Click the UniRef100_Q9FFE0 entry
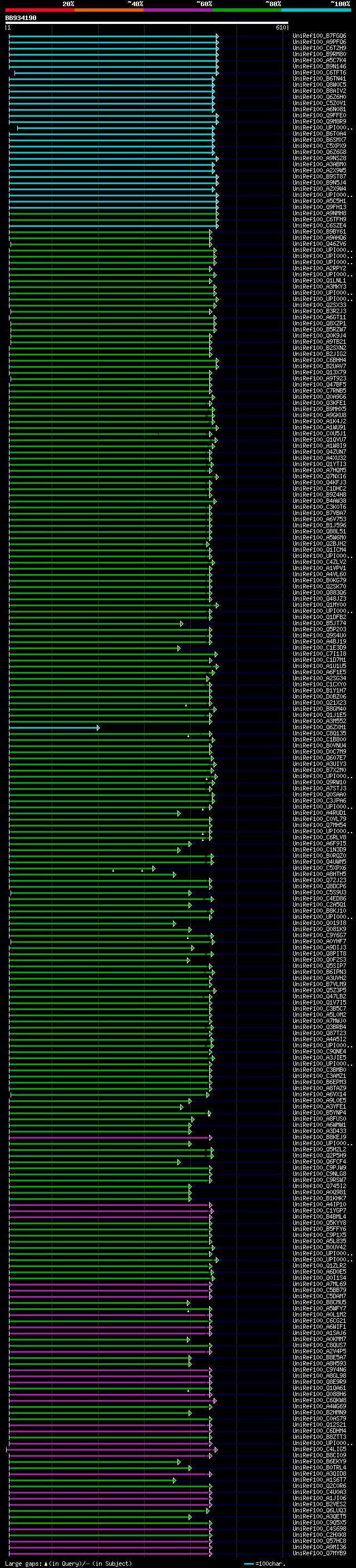Viewport: 356px width, 1568px height. tap(319, 115)
